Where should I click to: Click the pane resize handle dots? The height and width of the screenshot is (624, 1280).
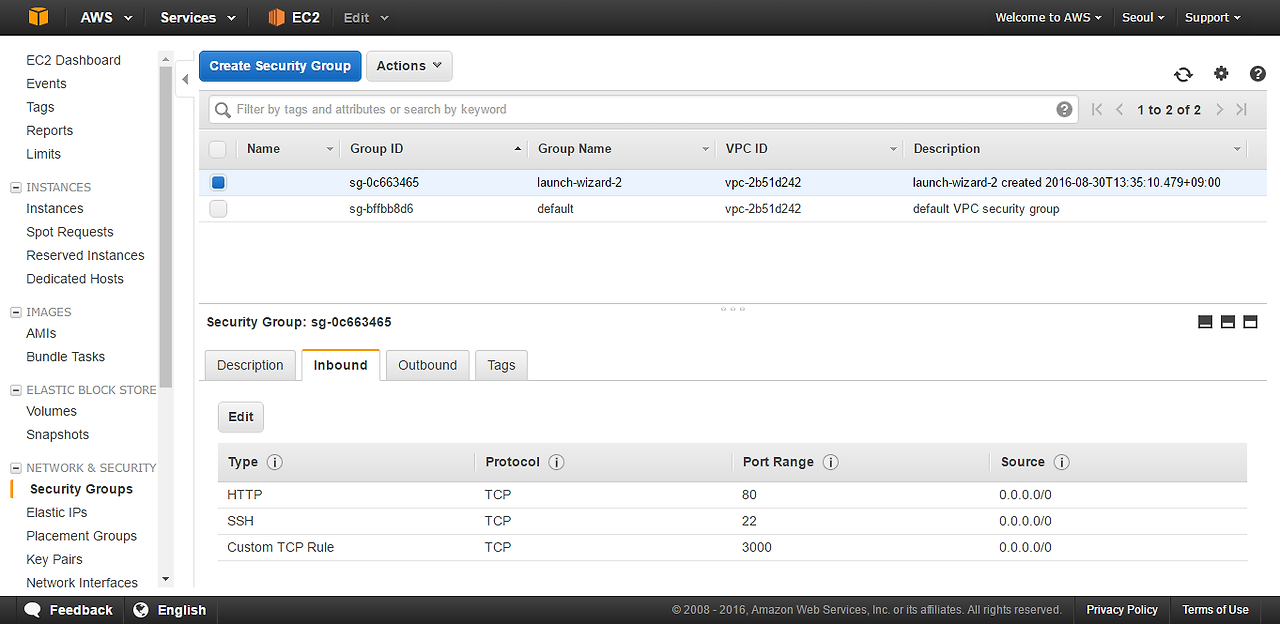pyautogui.click(x=733, y=309)
